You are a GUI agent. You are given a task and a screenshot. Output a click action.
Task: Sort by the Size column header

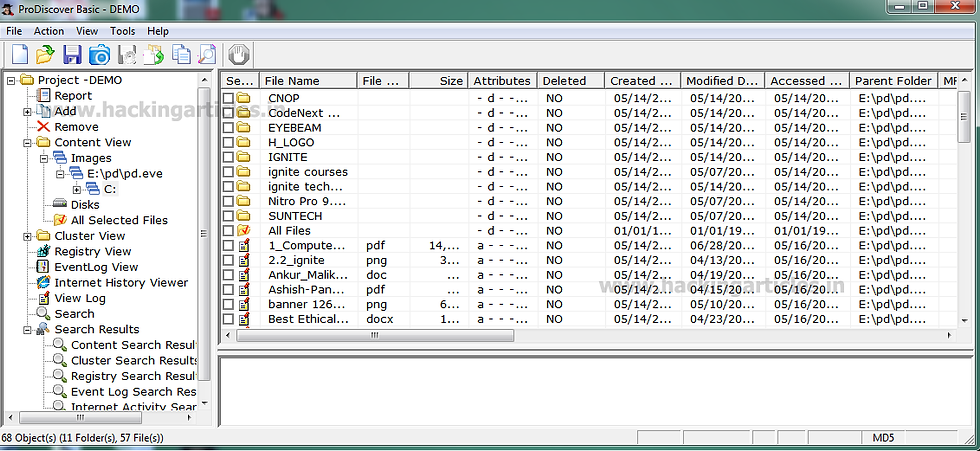click(439, 81)
